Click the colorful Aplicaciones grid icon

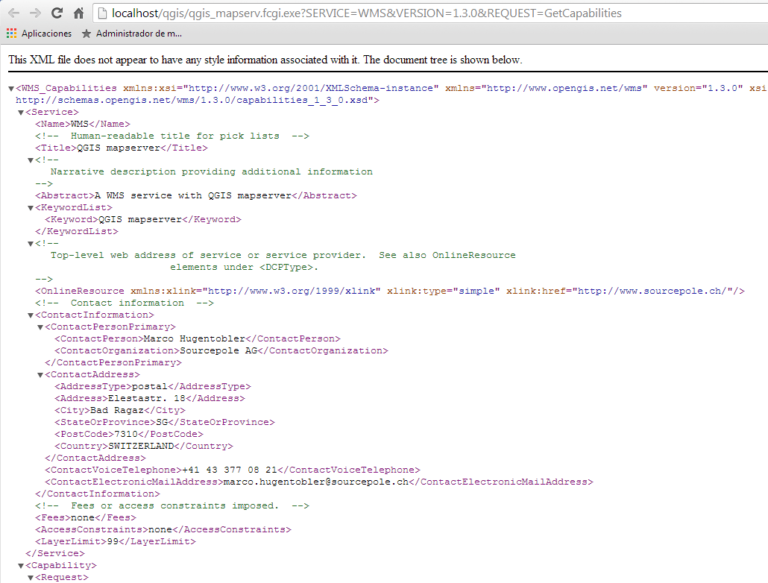(11, 34)
